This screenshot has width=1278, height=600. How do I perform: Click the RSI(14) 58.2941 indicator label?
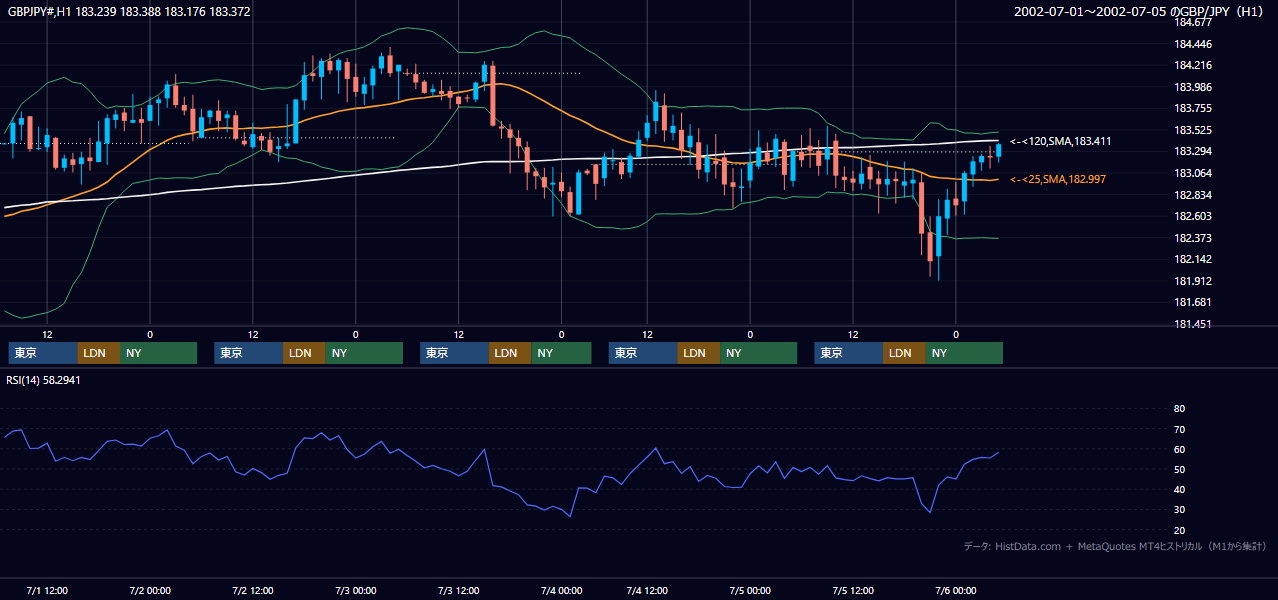tap(43, 380)
